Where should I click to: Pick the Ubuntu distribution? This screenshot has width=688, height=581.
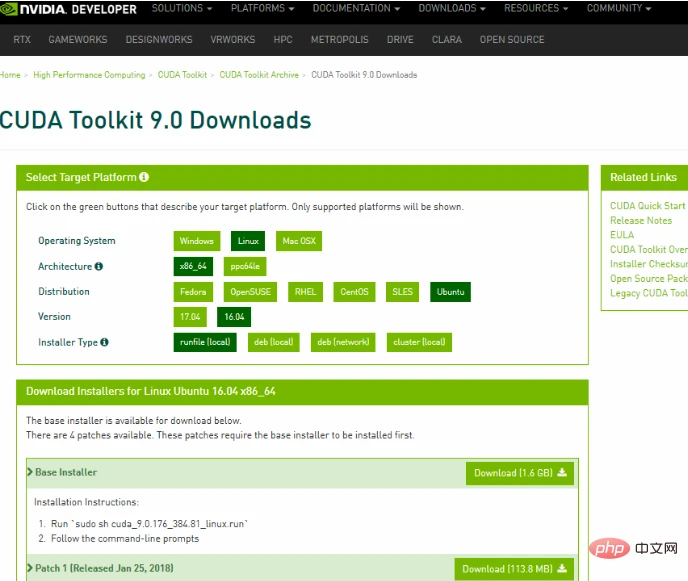click(x=450, y=292)
